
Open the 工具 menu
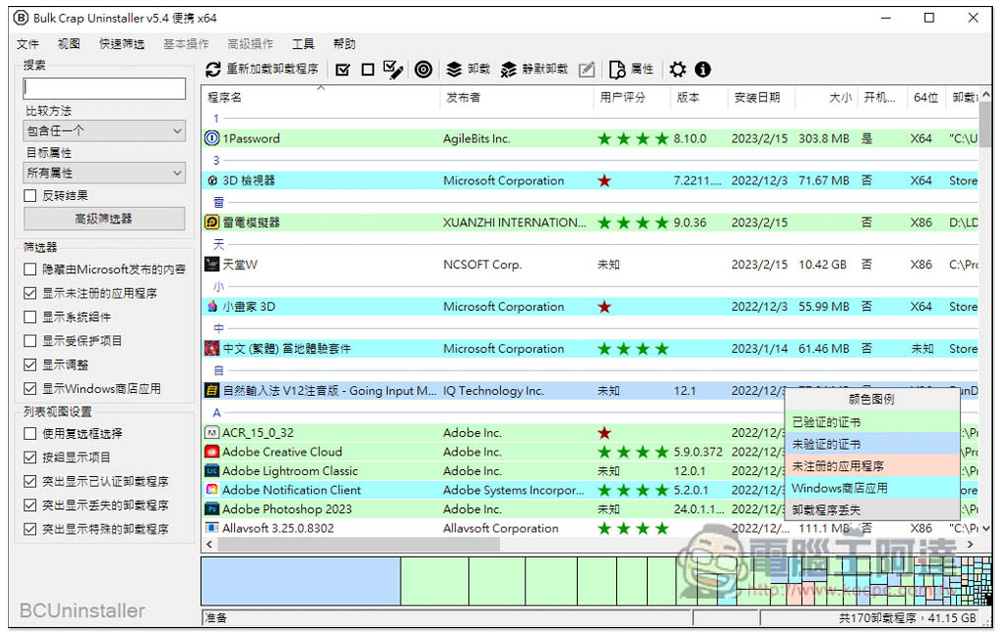pyautogui.click(x=303, y=44)
